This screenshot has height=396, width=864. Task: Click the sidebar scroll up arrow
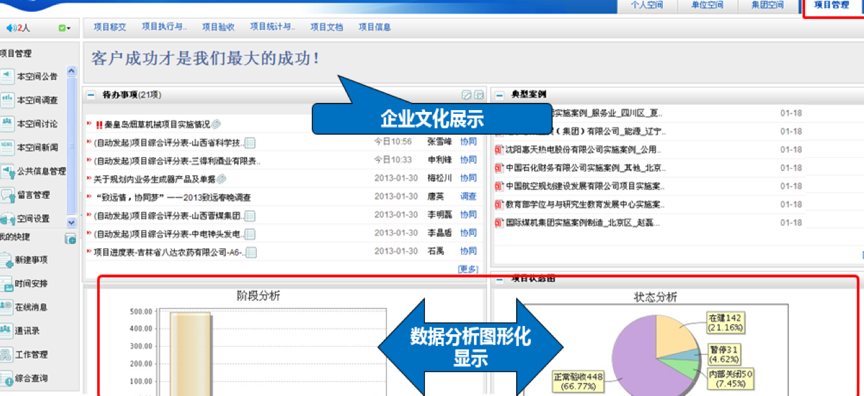tap(72, 71)
